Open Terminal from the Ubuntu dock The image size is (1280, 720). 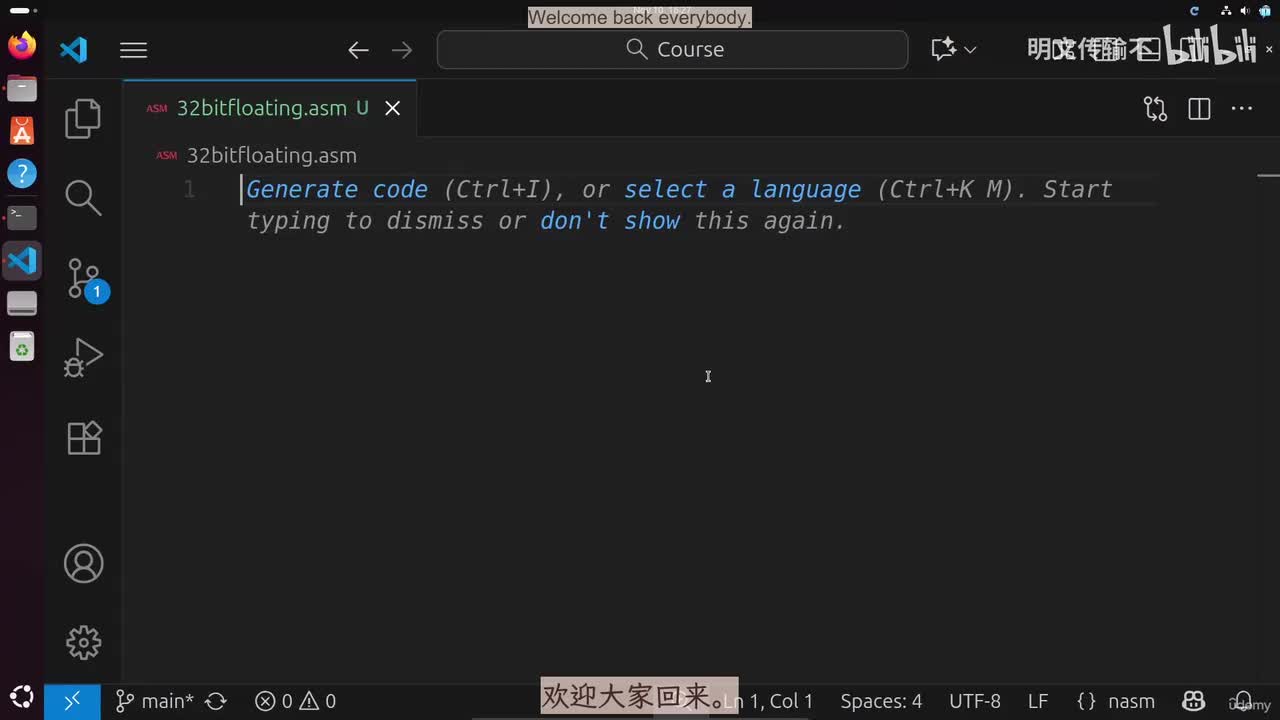pyautogui.click(x=22, y=217)
